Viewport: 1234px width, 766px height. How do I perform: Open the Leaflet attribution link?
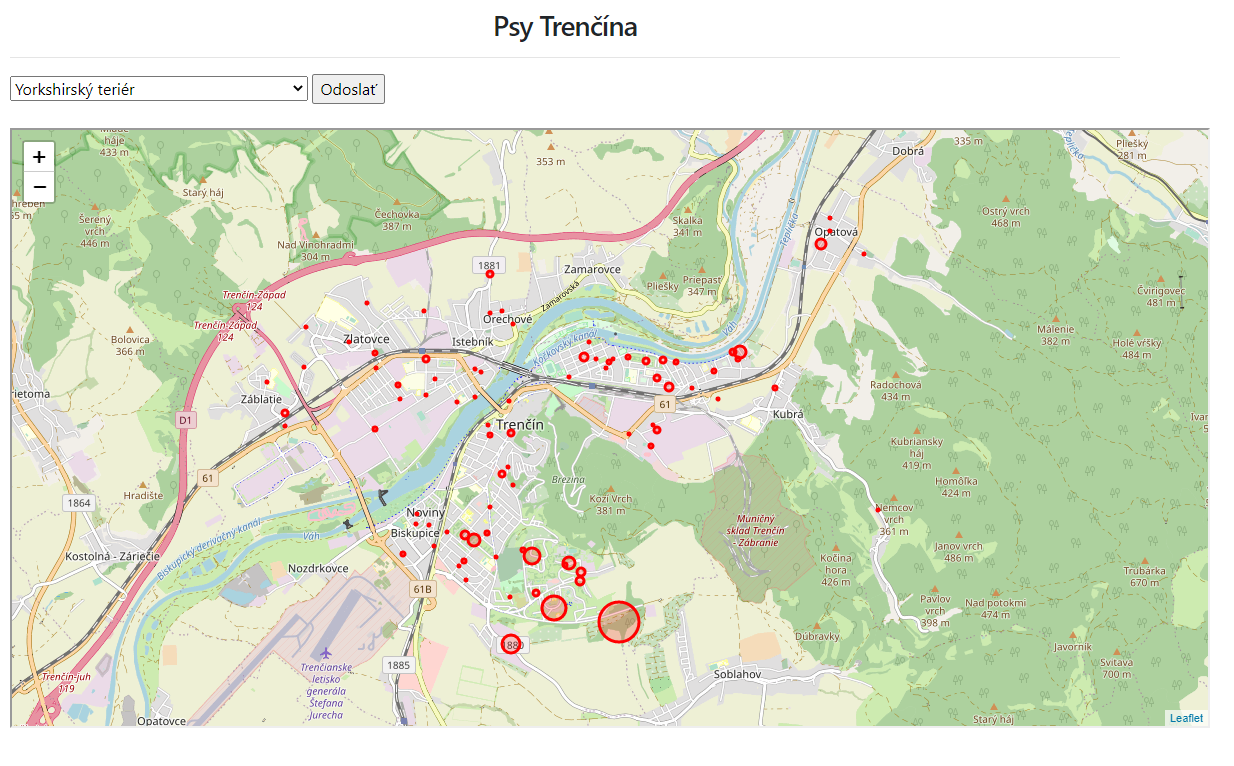(1186, 717)
